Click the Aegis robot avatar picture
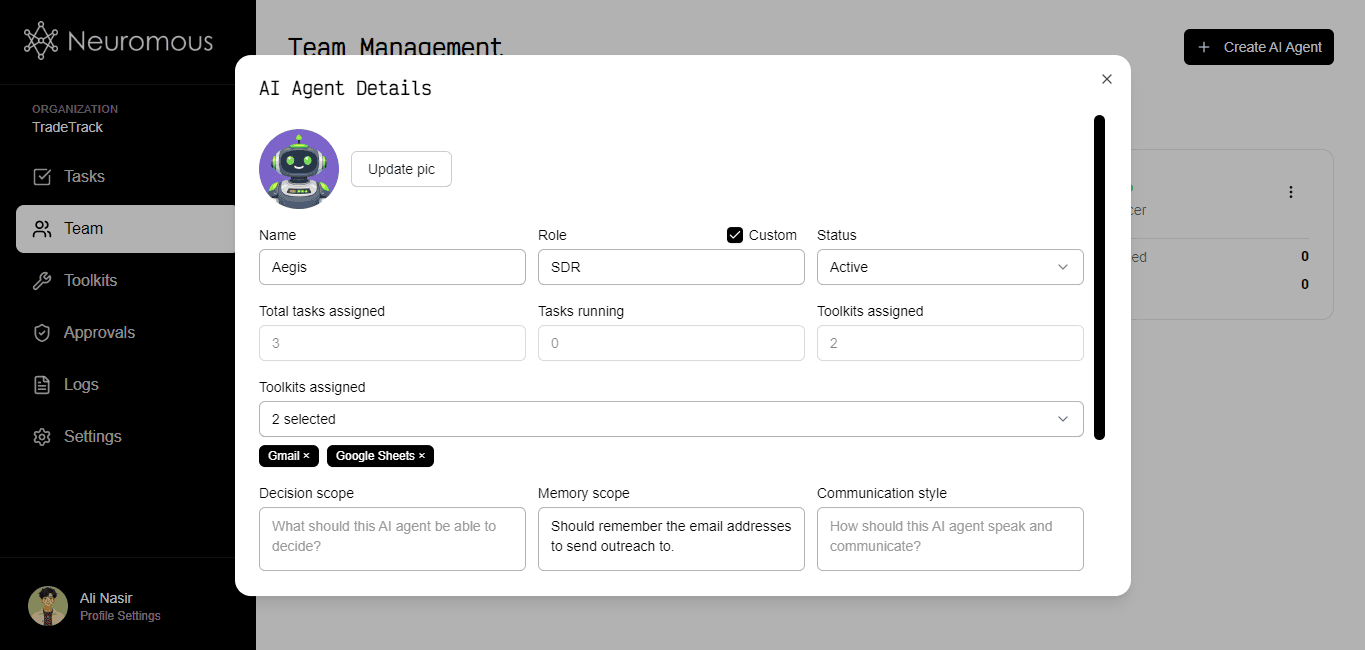This screenshot has height=650, width=1365. click(299, 169)
